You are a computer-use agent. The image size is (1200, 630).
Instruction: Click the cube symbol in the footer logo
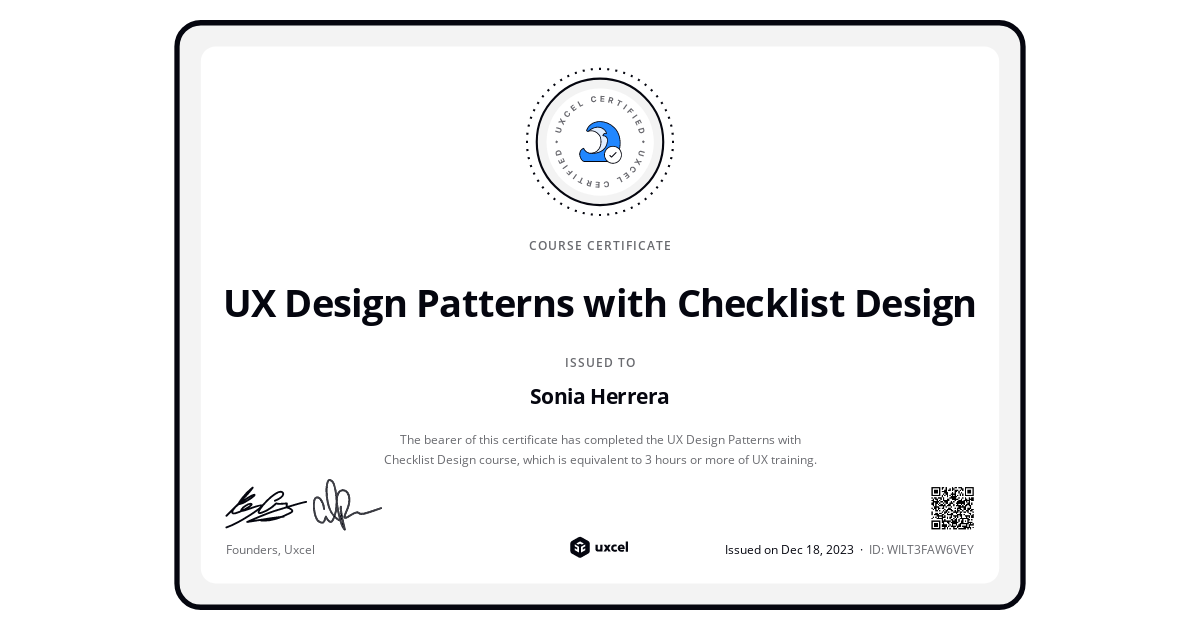[581, 547]
